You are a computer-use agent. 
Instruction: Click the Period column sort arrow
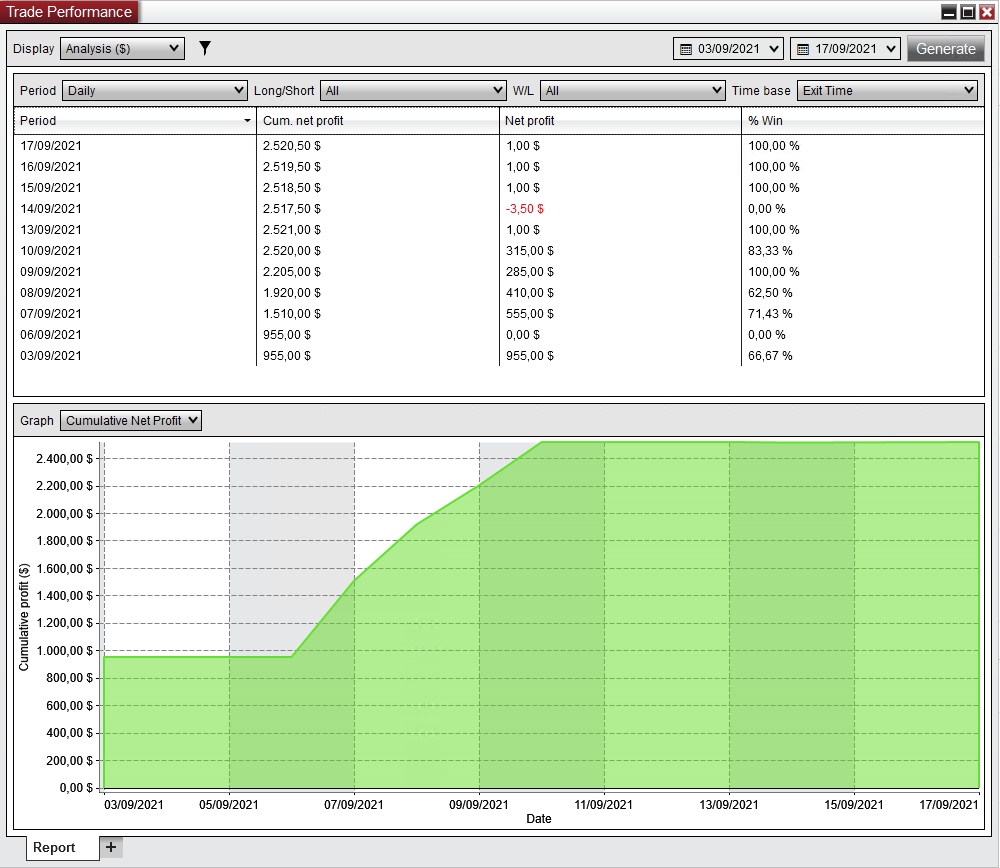[x=247, y=121]
